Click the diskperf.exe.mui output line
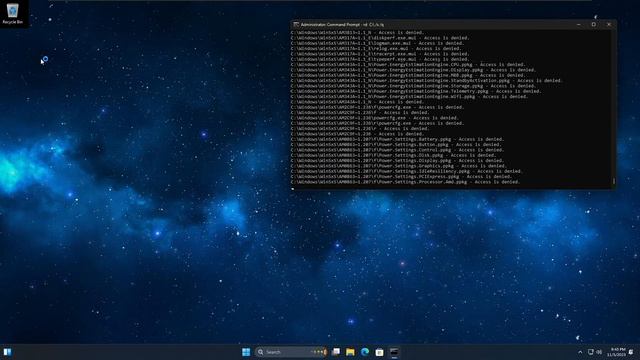Viewport: 640px width, 360px height. [380, 38]
